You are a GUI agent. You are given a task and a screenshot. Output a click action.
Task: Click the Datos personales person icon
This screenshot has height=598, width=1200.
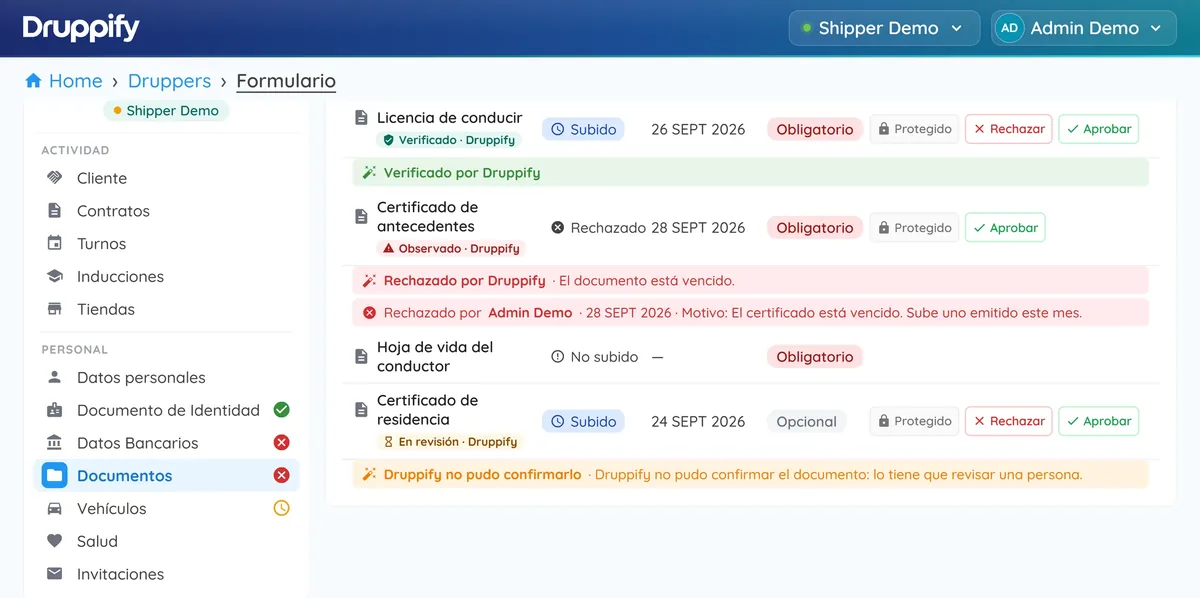55,378
